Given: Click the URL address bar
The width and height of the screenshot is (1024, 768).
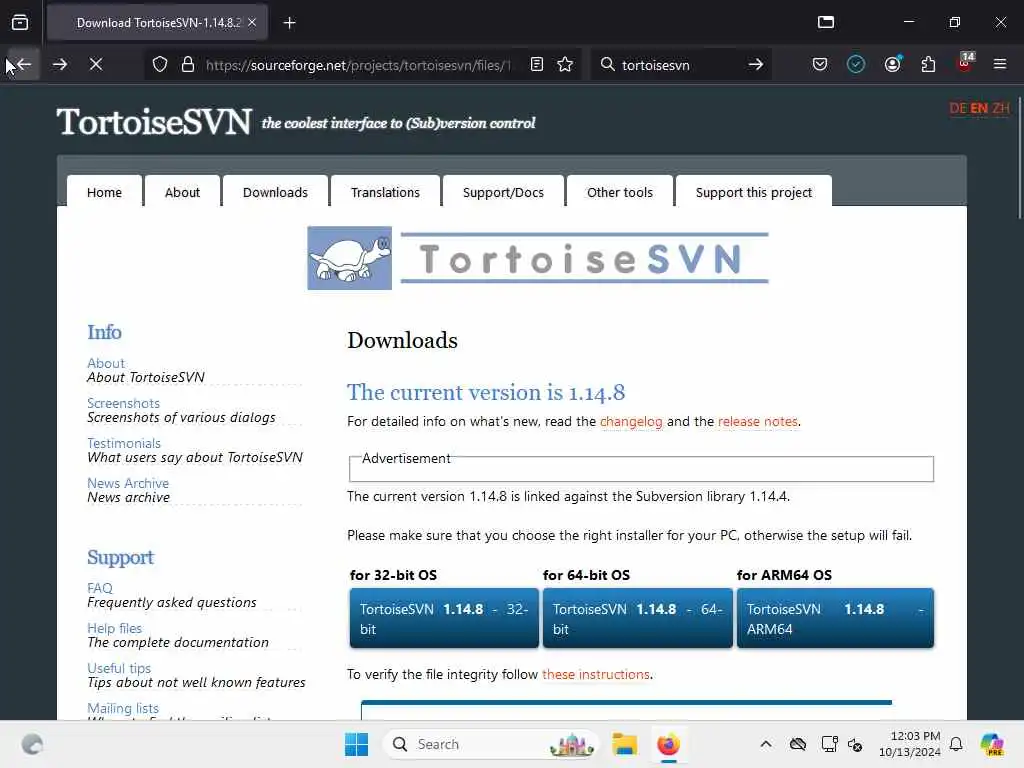Looking at the screenshot, I should pyautogui.click(x=358, y=65).
